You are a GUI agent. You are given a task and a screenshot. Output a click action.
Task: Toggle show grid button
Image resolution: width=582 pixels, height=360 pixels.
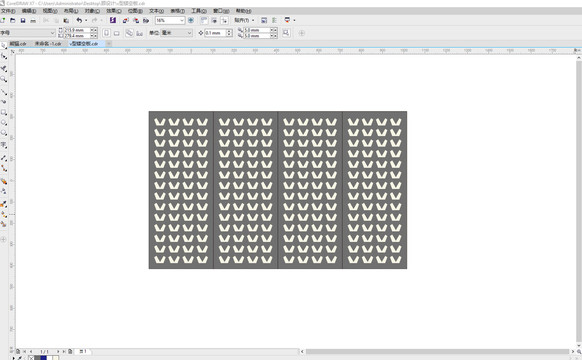tap(214, 20)
